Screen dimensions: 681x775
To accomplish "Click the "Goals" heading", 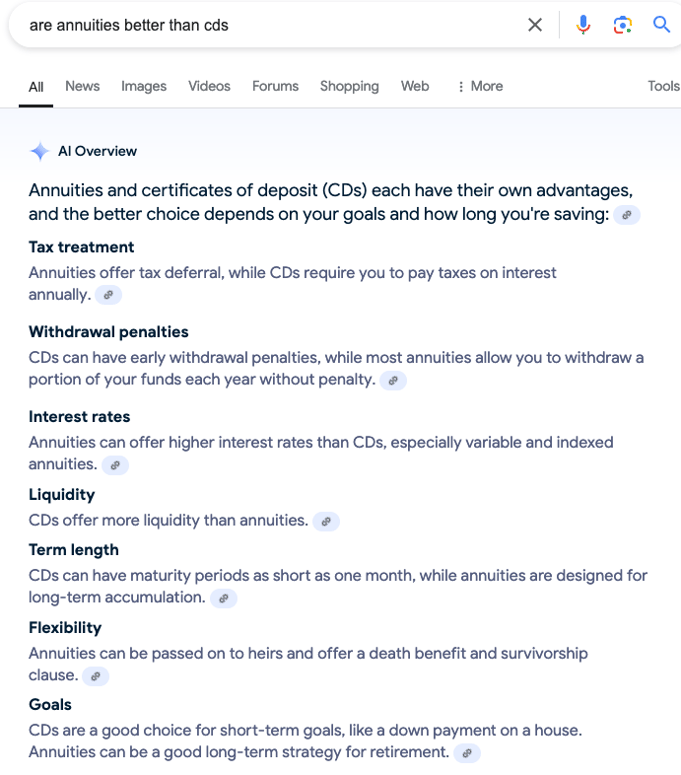I will [x=50, y=705].
